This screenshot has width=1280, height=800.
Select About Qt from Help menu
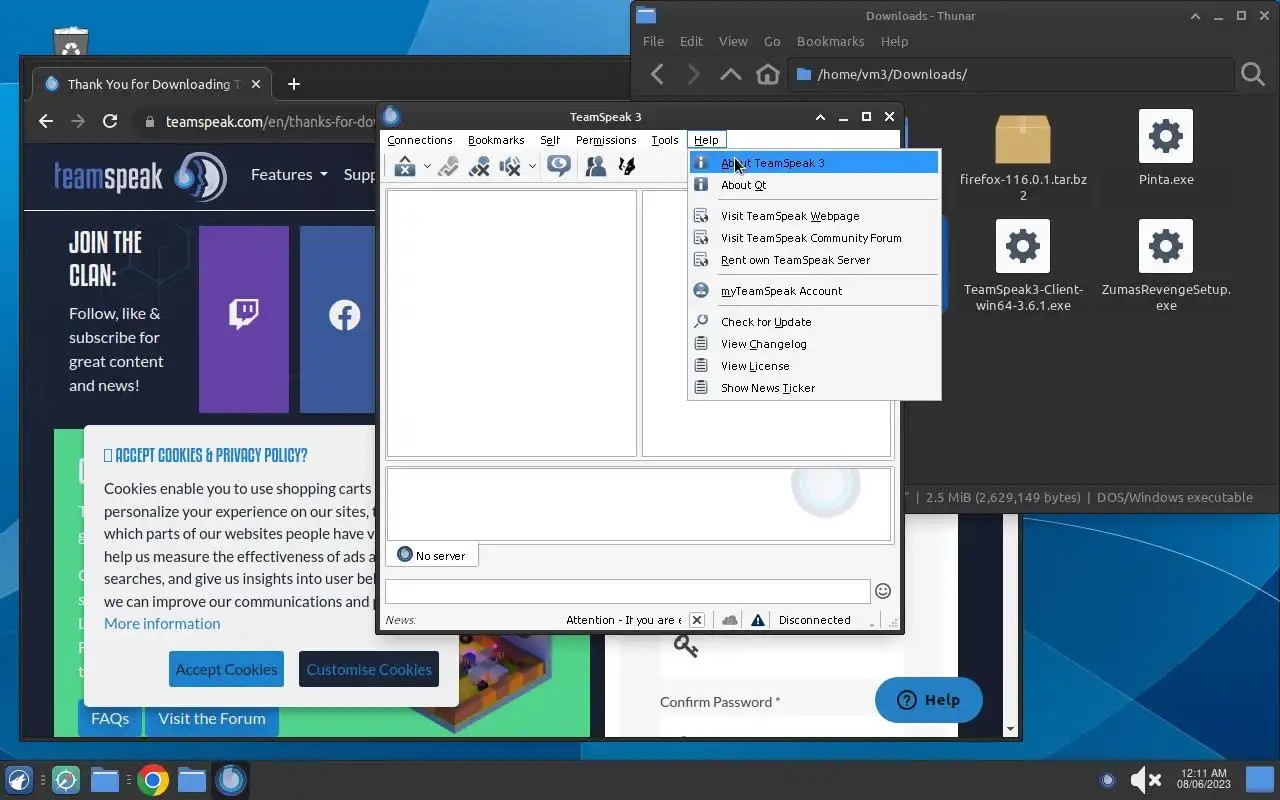tap(814, 185)
